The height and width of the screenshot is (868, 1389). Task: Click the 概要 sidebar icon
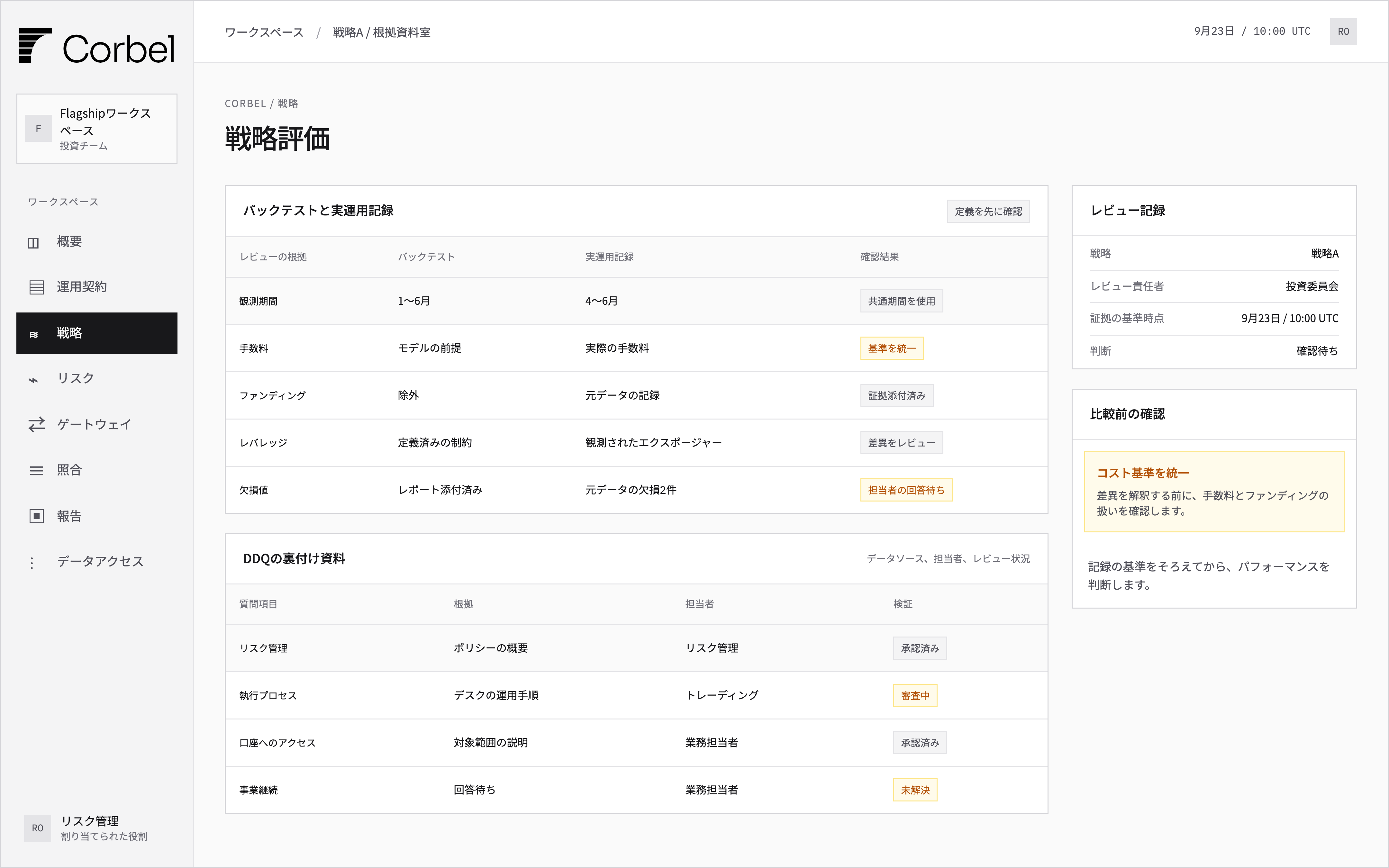(33, 243)
